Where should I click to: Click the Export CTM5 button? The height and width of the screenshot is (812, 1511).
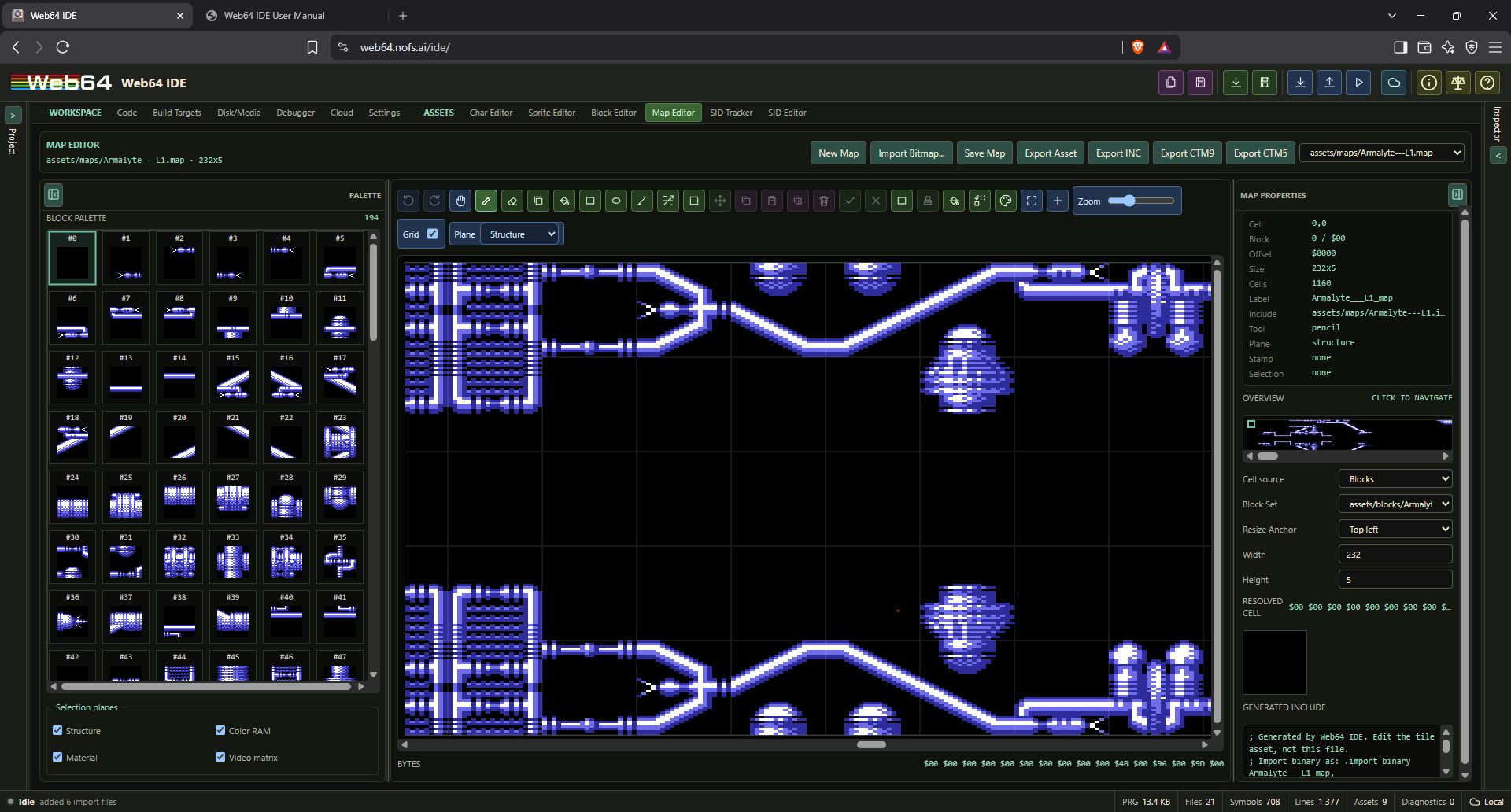1260,153
